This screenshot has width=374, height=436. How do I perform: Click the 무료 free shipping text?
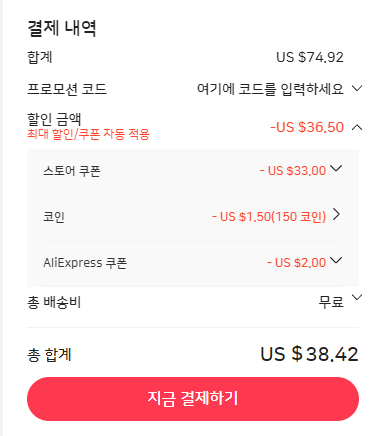pyautogui.click(x=331, y=302)
